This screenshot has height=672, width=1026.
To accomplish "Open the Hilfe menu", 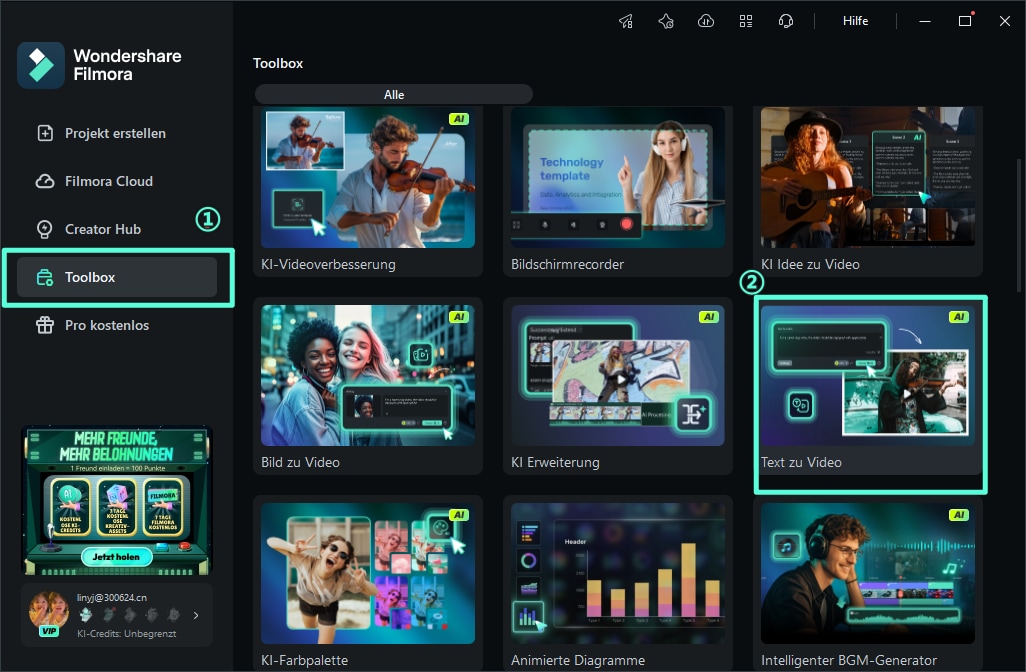I will 855,20.
